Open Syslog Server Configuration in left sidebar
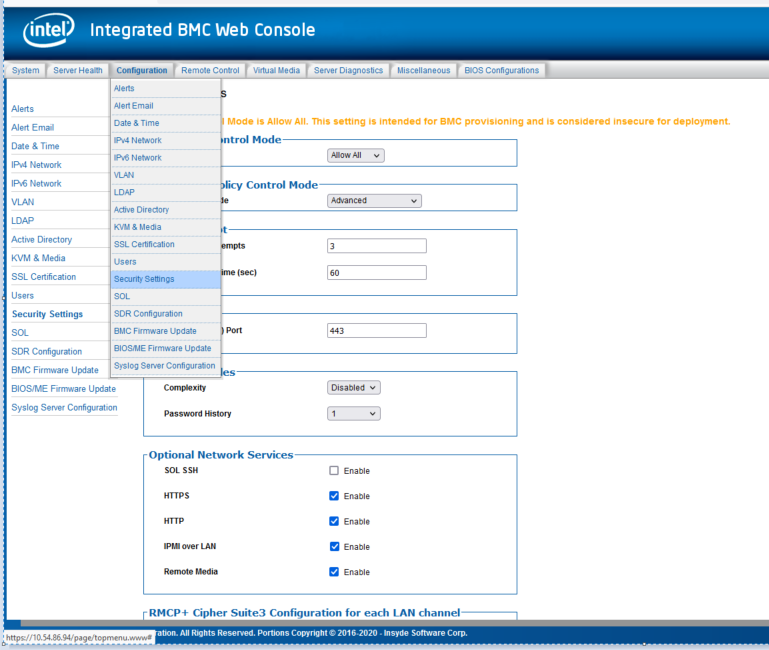This screenshot has height=650, width=769. pos(64,408)
